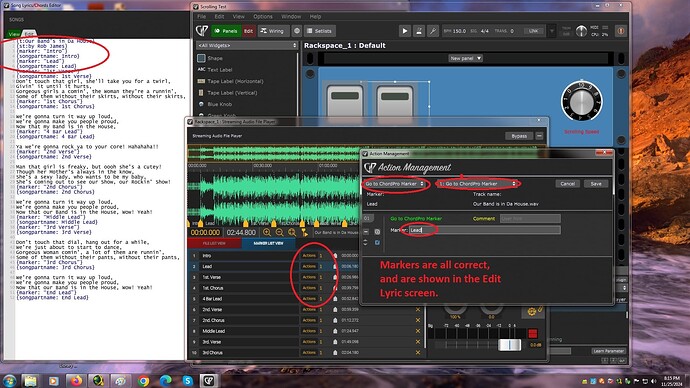690x388 pixels.
Task: Switch to the File List View tab
Action: pos(214,243)
